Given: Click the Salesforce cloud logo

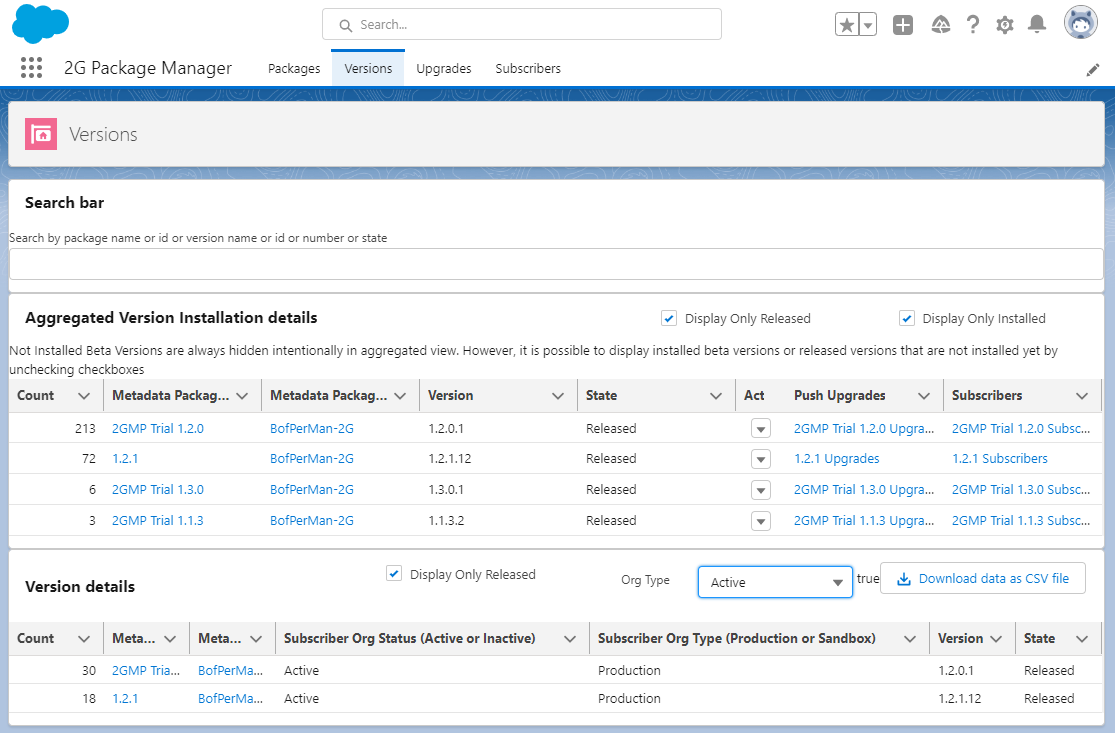Looking at the screenshot, I should click(x=41, y=23).
